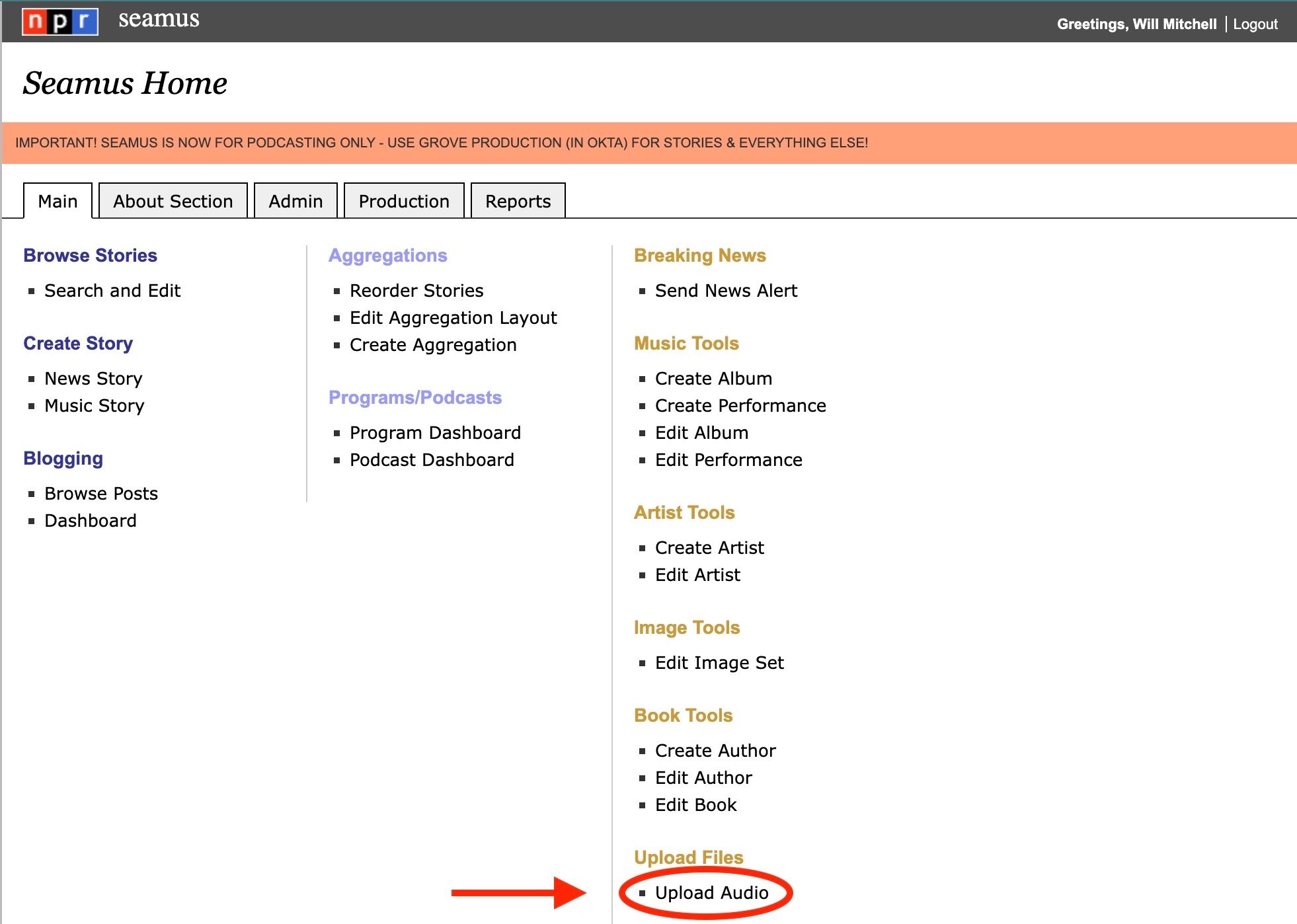1297x924 pixels.
Task: Open the Admin tab
Action: [295, 201]
